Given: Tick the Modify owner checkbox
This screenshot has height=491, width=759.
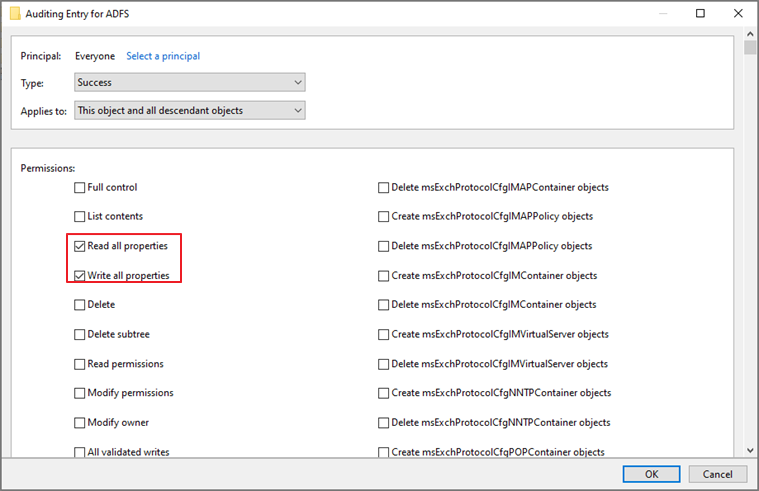Looking at the screenshot, I should pos(79,422).
